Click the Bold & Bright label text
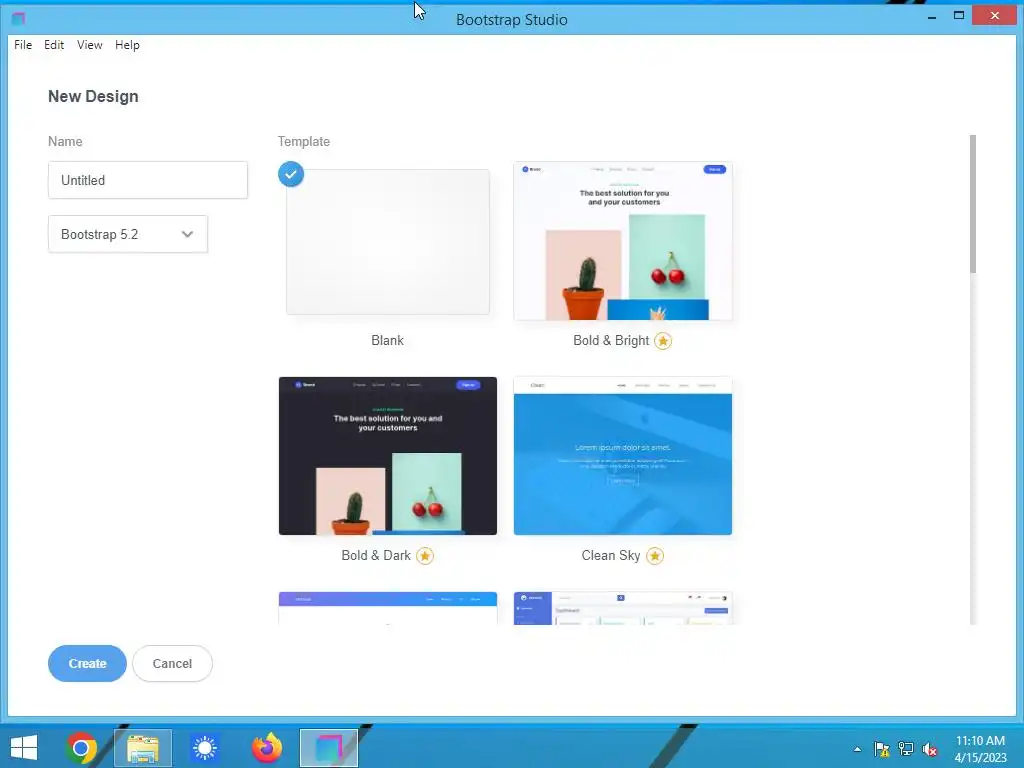 click(x=611, y=341)
